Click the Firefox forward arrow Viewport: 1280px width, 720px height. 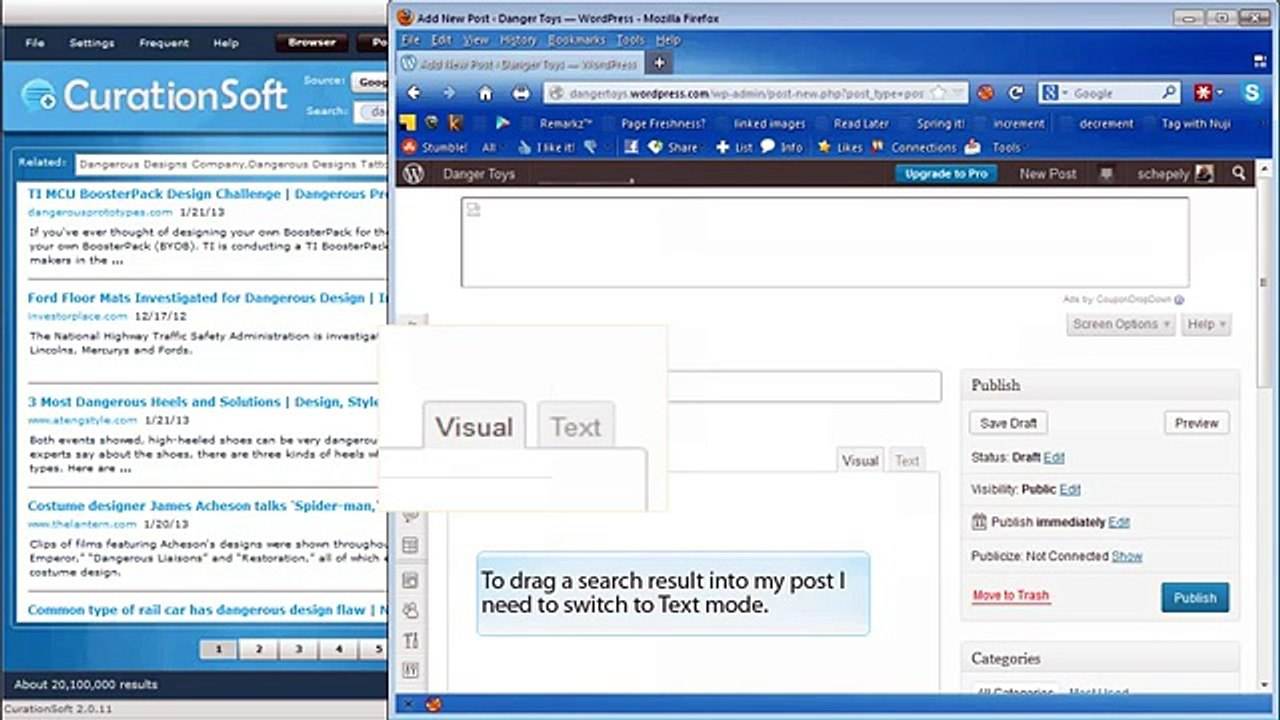(x=448, y=93)
